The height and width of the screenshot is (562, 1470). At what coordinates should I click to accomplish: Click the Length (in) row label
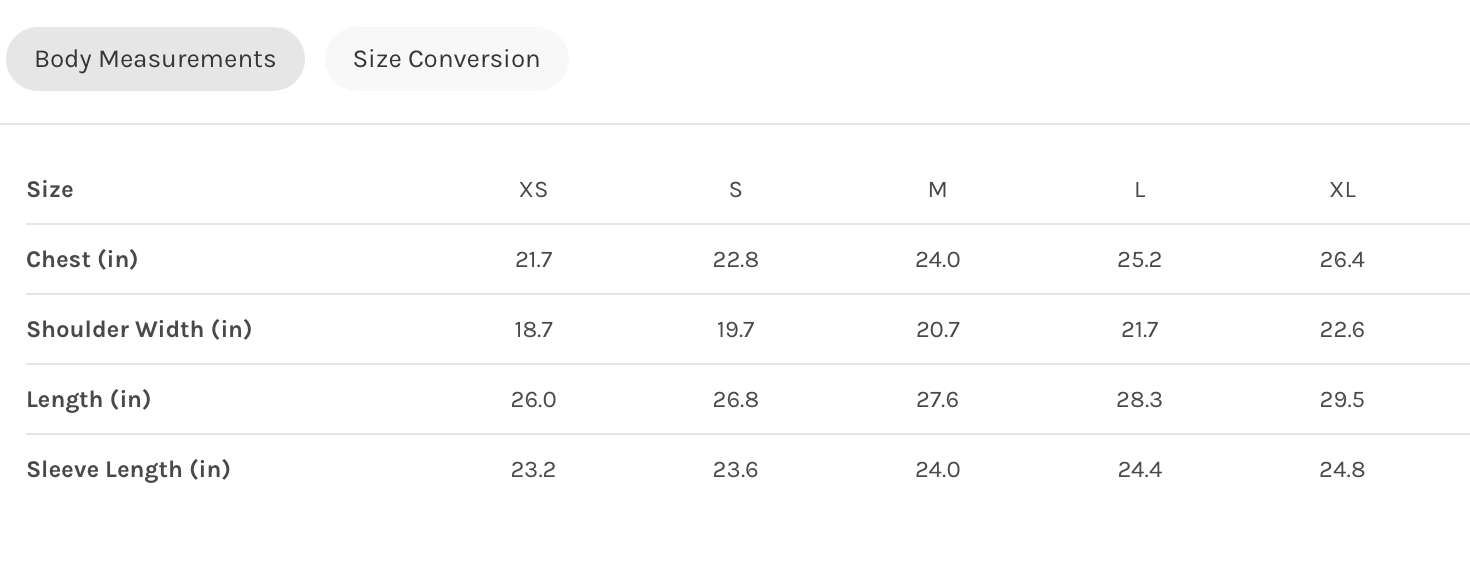point(88,400)
